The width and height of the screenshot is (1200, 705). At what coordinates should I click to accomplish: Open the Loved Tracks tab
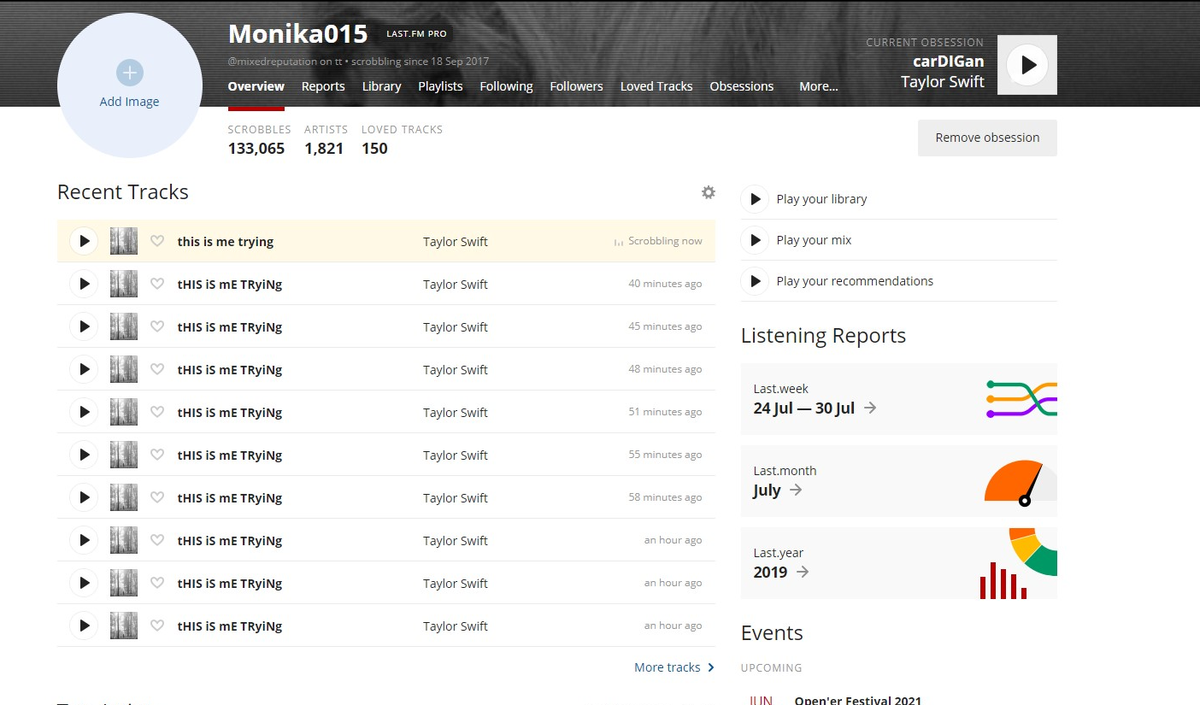(656, 86)
